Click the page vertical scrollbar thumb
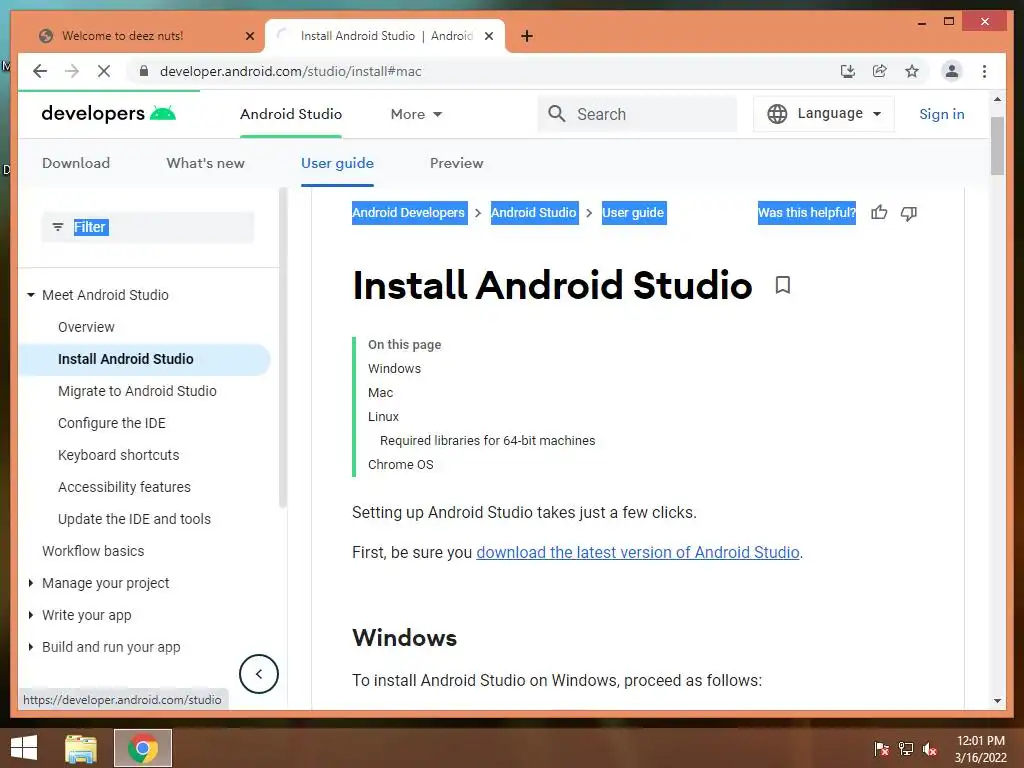1024x768 pixels. point(997,146)
